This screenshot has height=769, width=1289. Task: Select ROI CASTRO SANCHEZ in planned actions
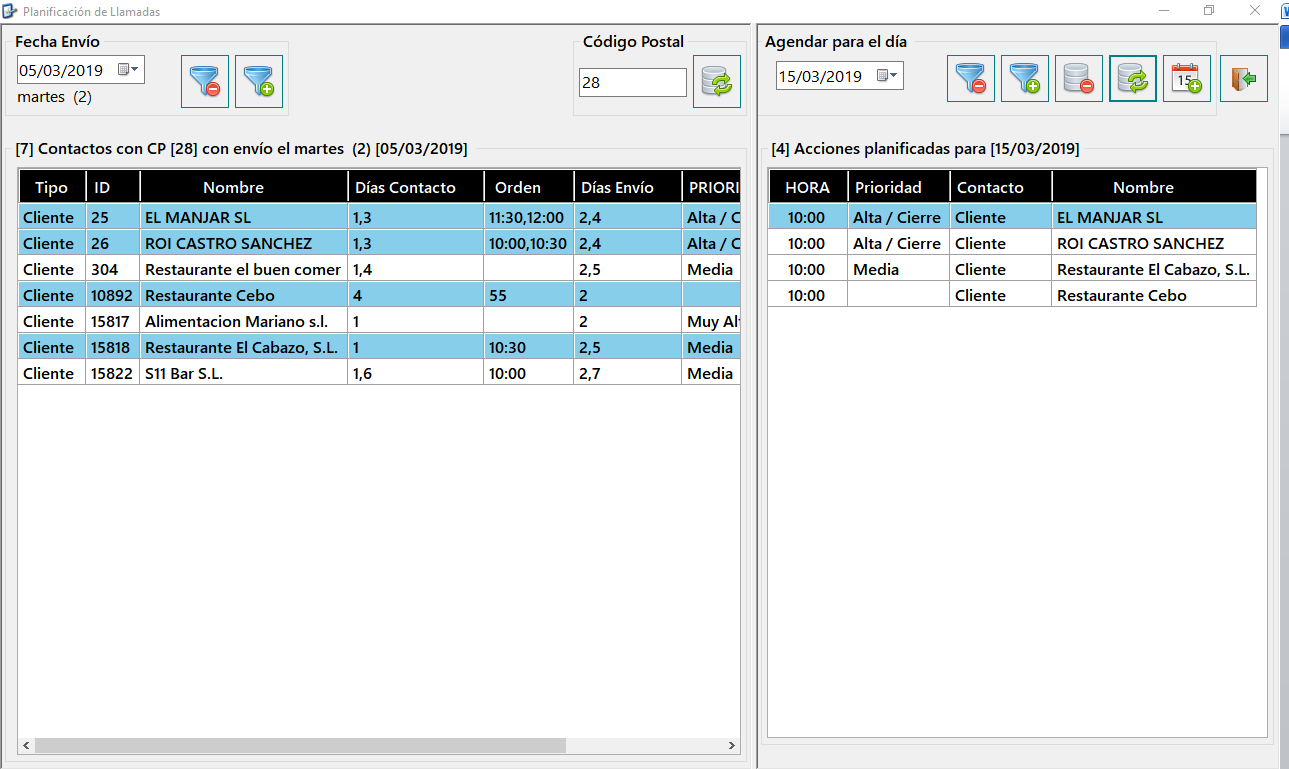point(1012,243)
